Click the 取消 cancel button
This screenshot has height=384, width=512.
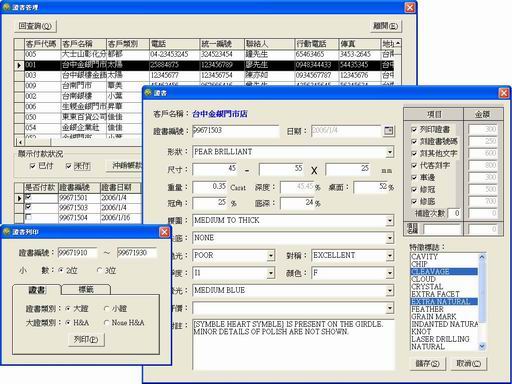click(469, 364)
